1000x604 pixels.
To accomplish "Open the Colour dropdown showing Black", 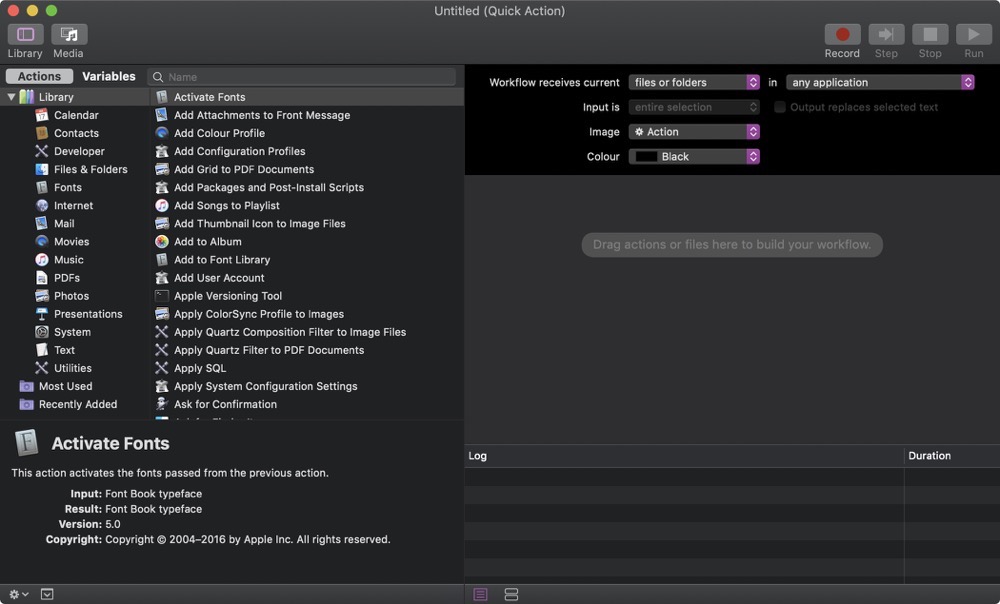I will coord(694,157).
